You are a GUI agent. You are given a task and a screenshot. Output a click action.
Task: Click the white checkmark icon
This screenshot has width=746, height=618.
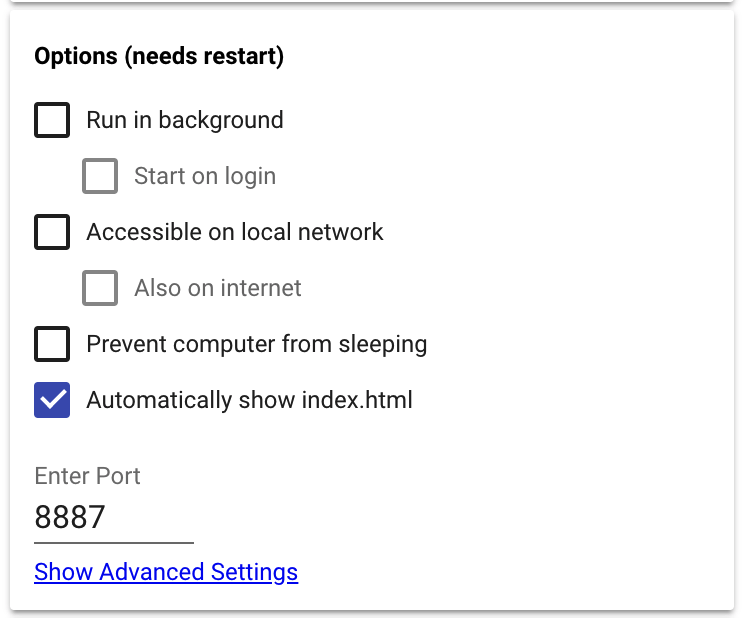point(52,400)
